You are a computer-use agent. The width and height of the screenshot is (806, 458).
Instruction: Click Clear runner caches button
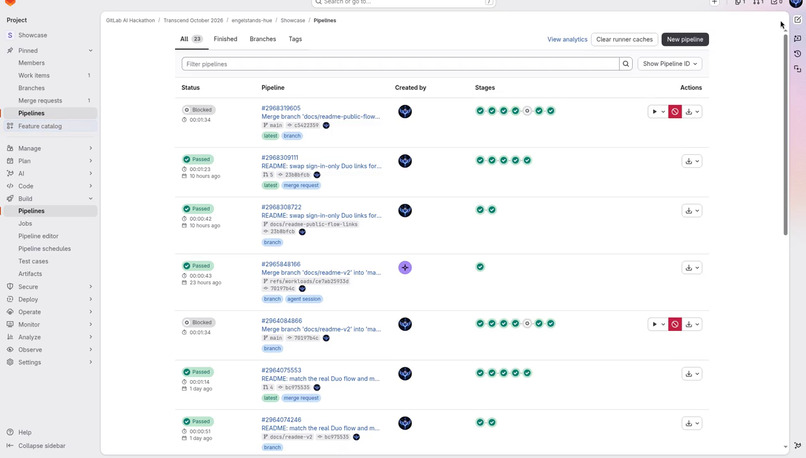(x=624, y=40)
